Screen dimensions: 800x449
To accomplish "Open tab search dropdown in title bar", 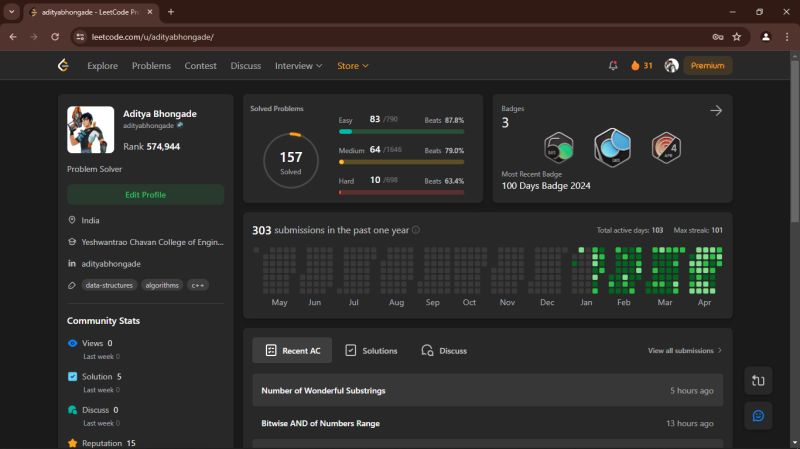I will click(x=11, y=12).
